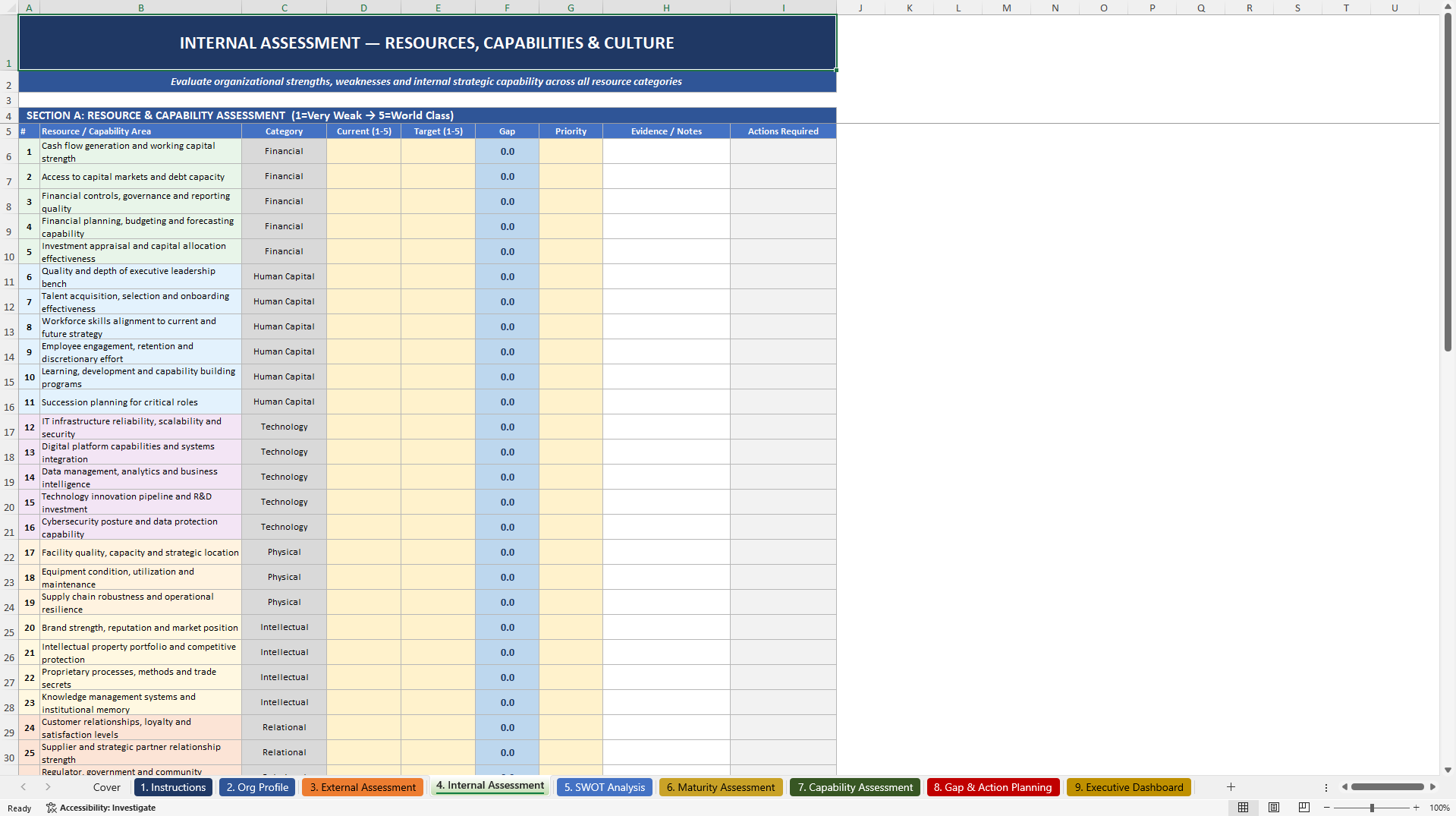This screenshot has width=1456, height=816.
Task: Open the 2. Org Profile sheet tab
Action: point(257,787)
